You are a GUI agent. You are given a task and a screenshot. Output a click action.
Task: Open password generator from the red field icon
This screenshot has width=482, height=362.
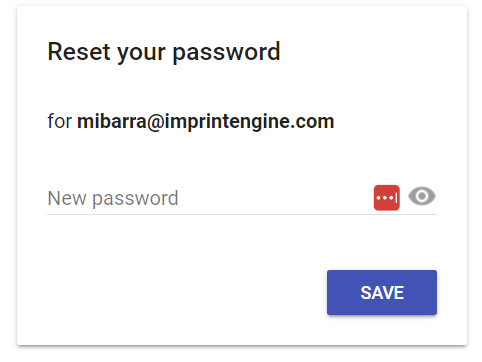click(386, 198)
